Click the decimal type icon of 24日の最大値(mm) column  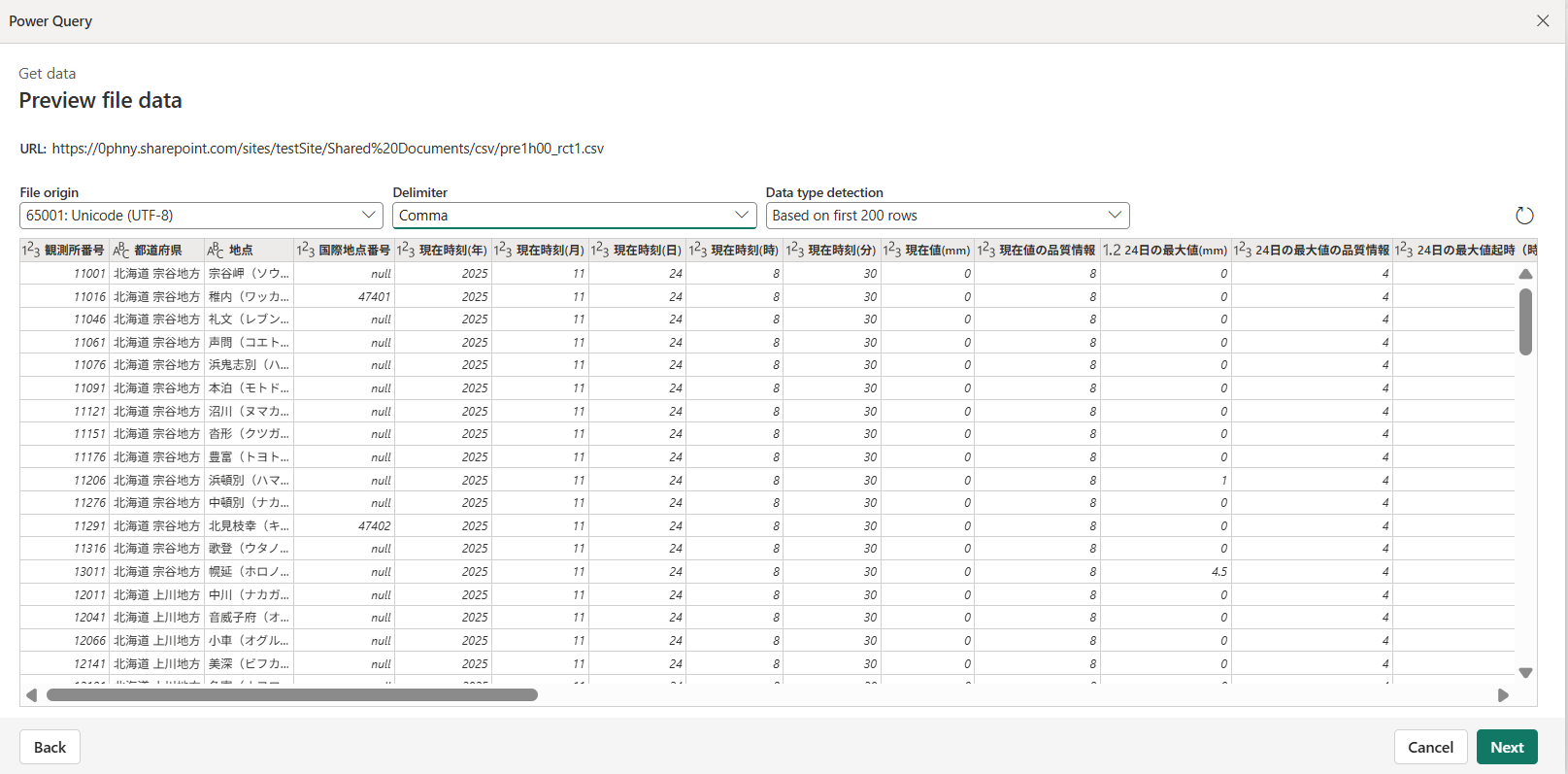coord(1112,251)
